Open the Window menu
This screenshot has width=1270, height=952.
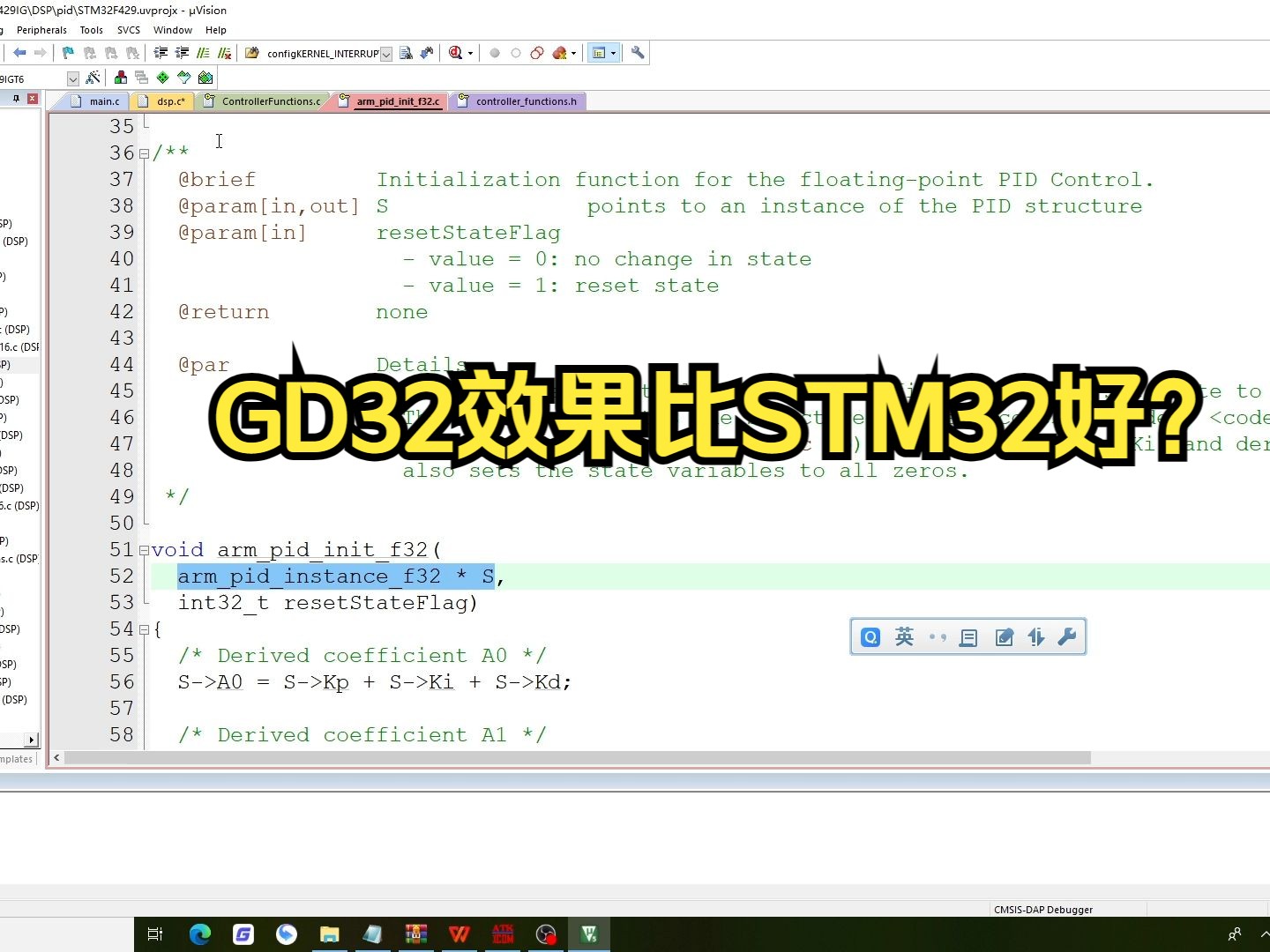173,30
